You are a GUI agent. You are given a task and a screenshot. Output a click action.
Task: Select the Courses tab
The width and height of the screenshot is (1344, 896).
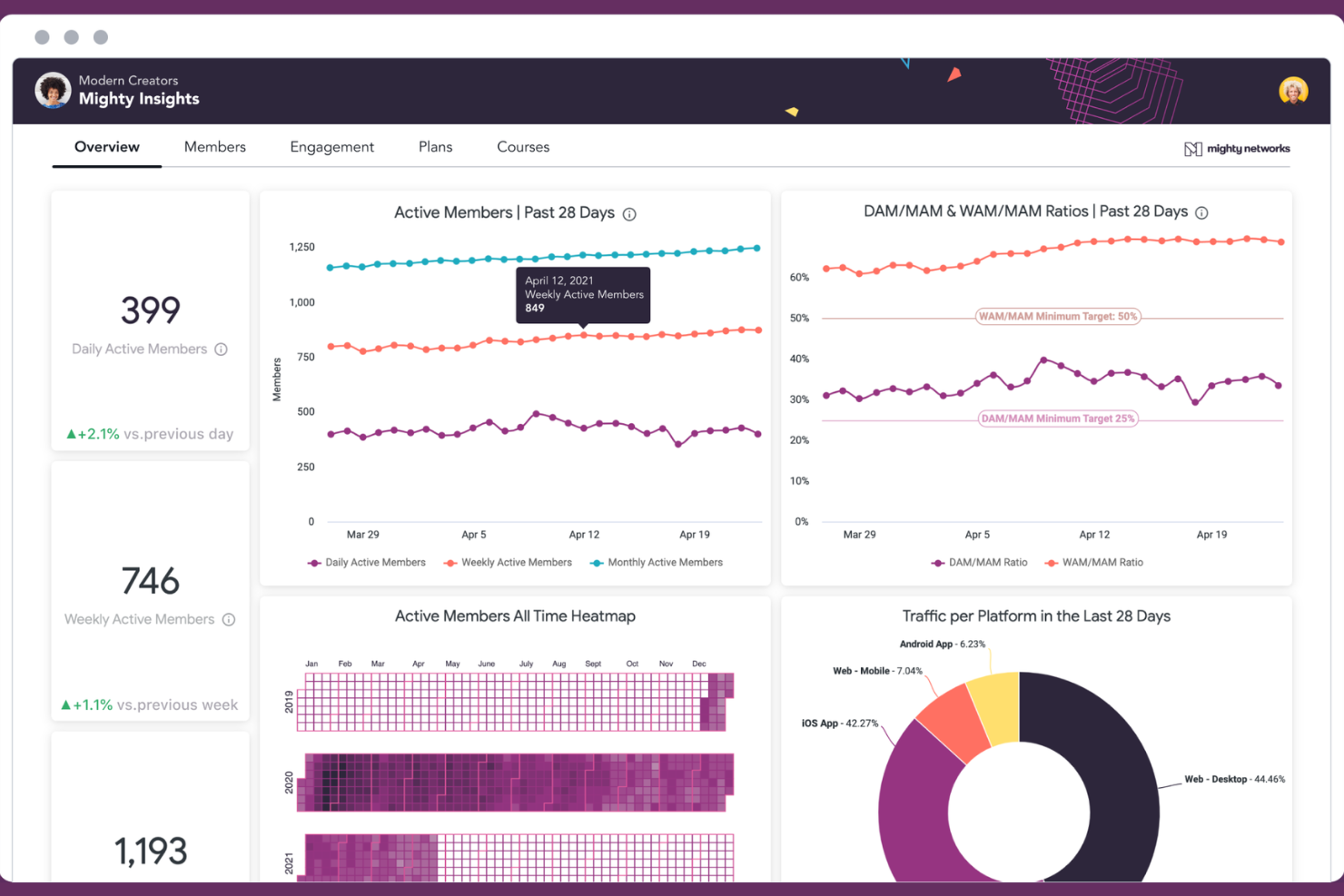(523, 147)
